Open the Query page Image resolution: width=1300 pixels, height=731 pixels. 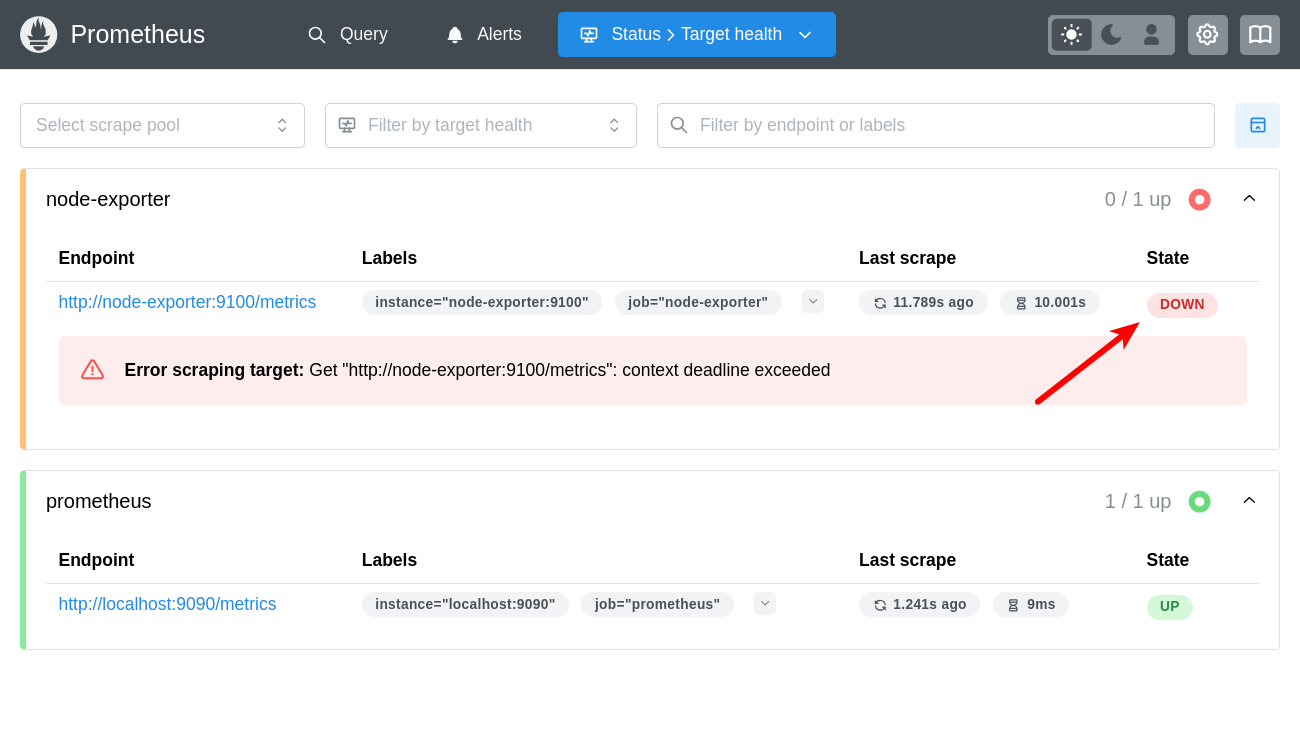[347, 34]
